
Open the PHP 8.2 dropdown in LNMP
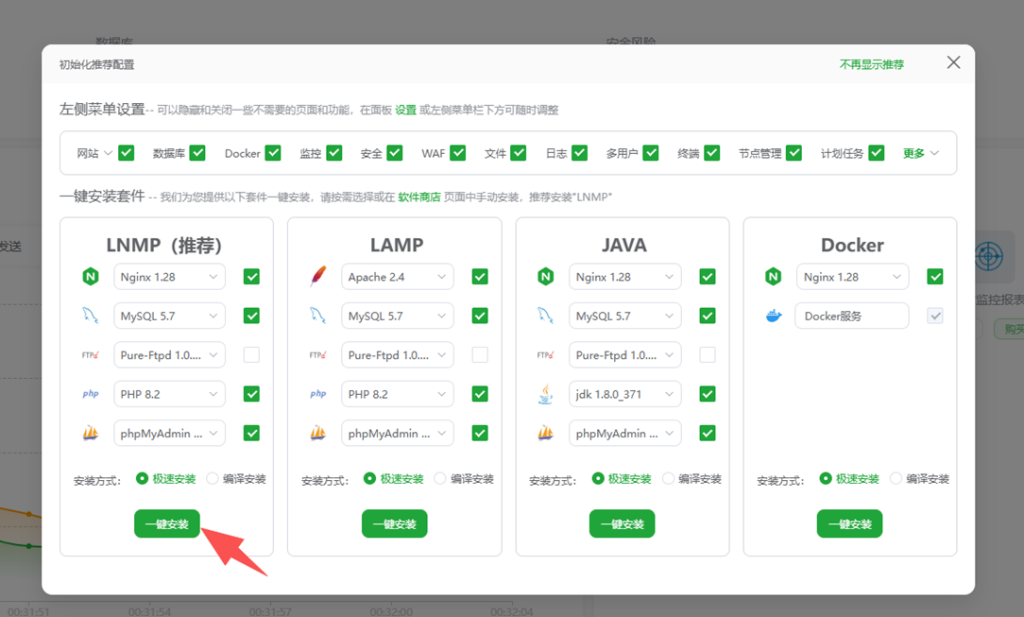click(x=169, y=394)
